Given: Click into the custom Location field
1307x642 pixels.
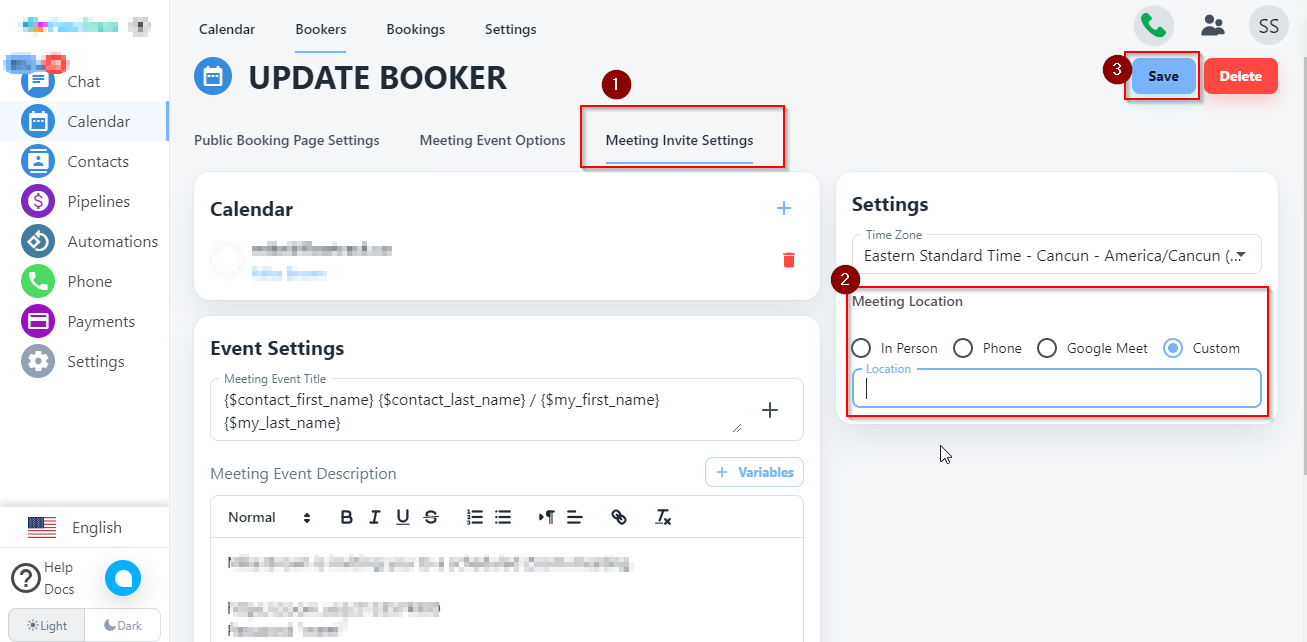Looking at the screenshot, I should click(x=1056, y=390).
